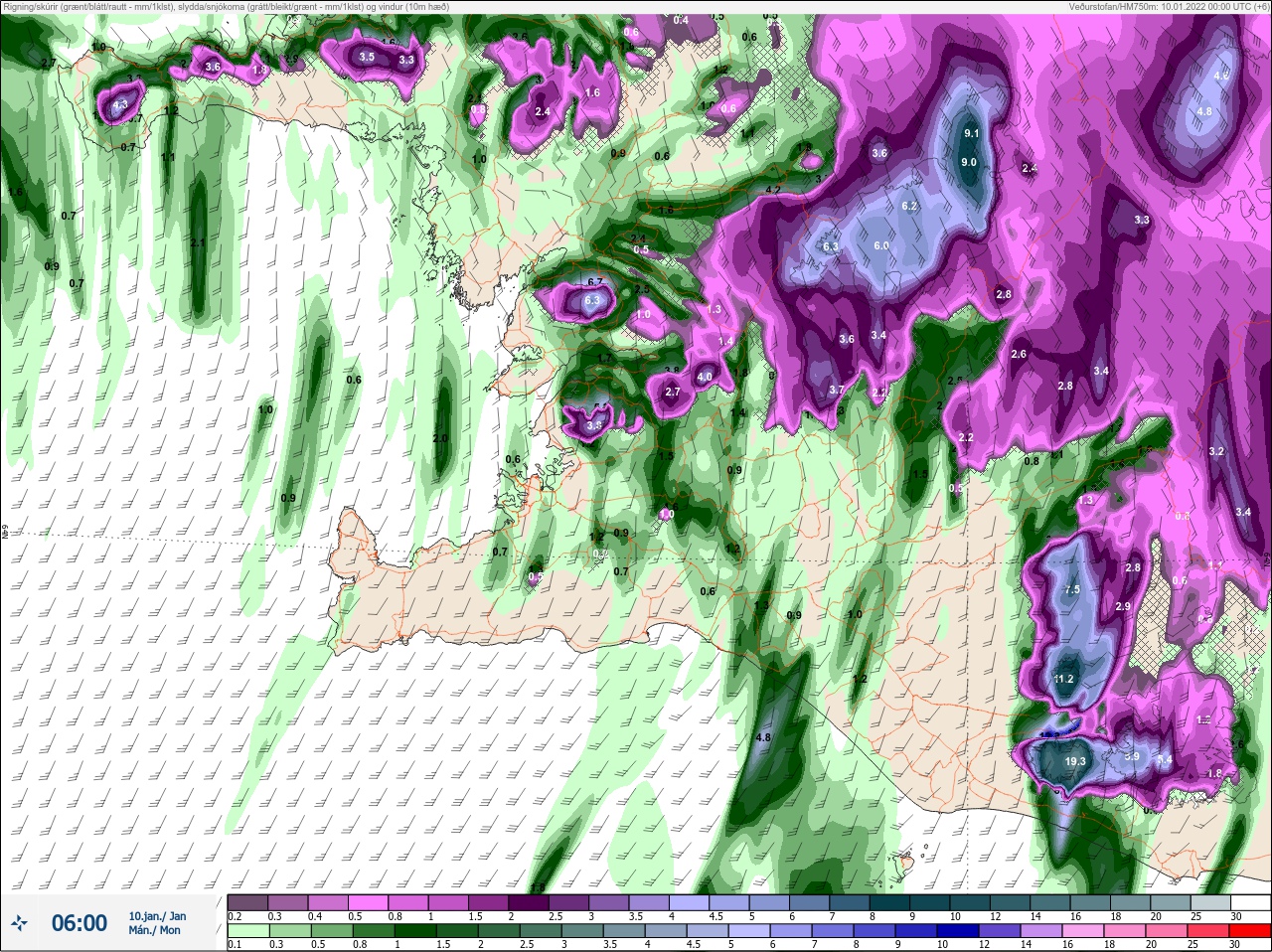Click the '10.jan./ Jan' date label
Viewport: 1272px width, 952px height.
click(157, 916)
